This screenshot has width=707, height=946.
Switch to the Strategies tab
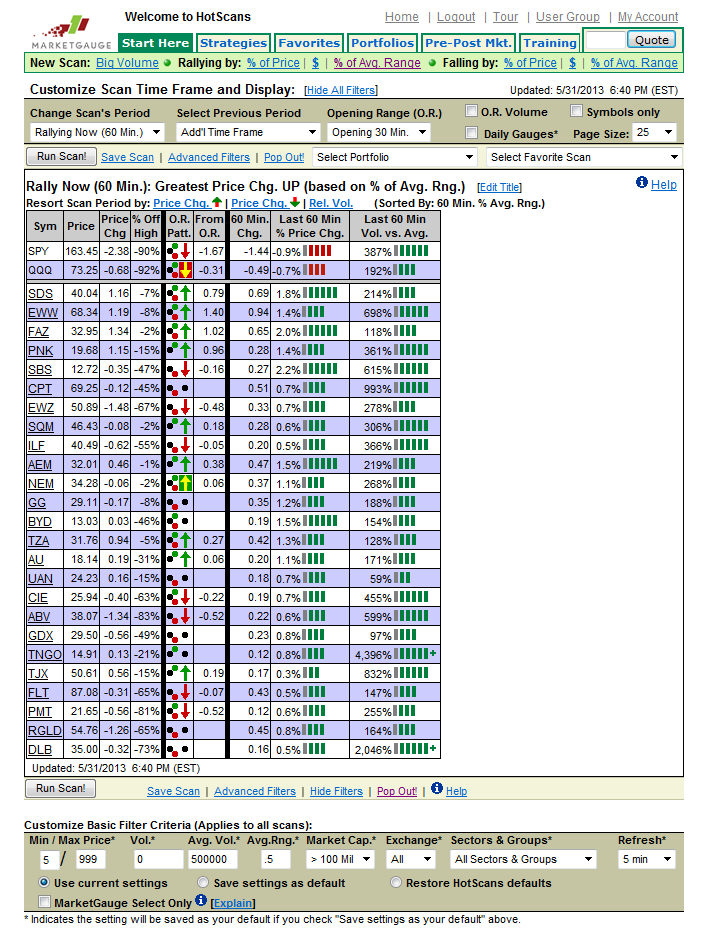click(x=233, y=43)
